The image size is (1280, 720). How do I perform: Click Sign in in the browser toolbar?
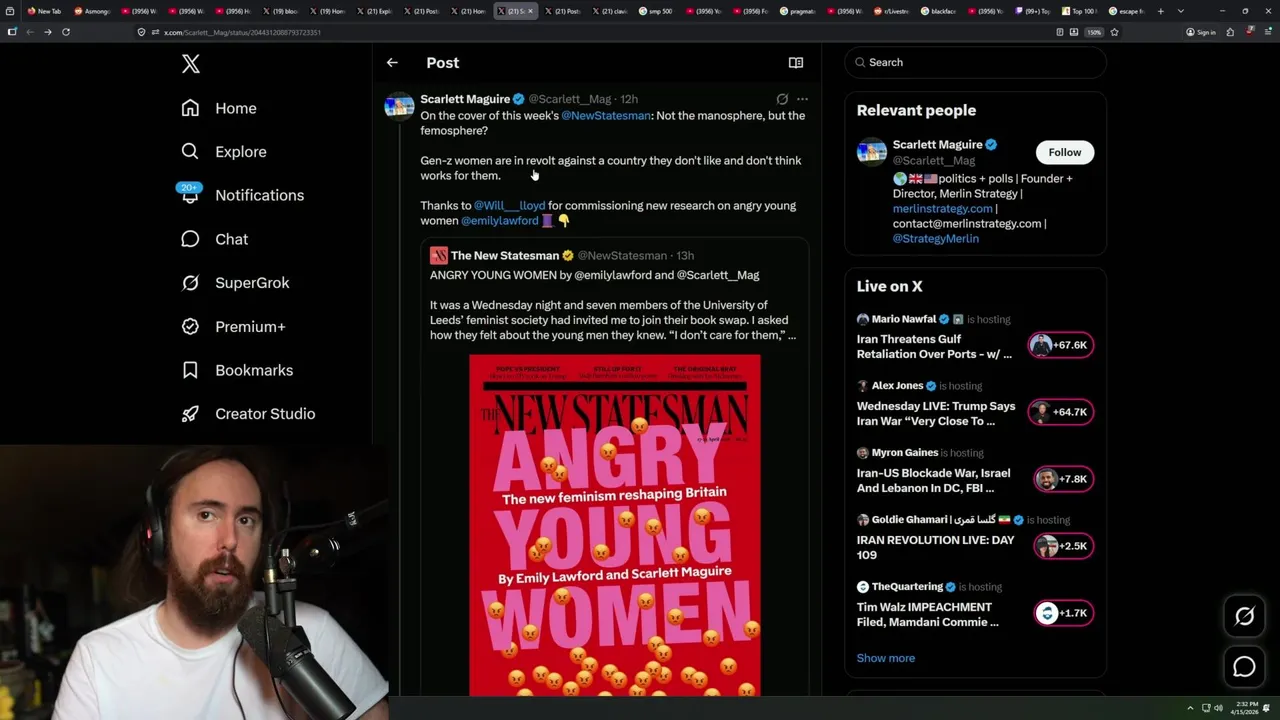coord(1200,32)
